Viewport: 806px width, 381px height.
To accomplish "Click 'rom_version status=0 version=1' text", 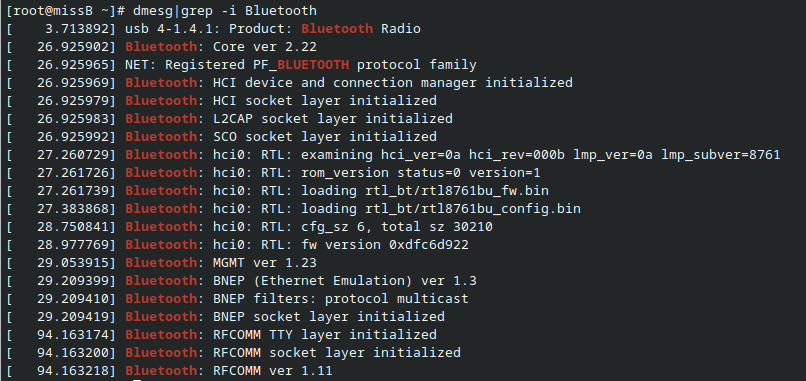I will coord(420,173).
